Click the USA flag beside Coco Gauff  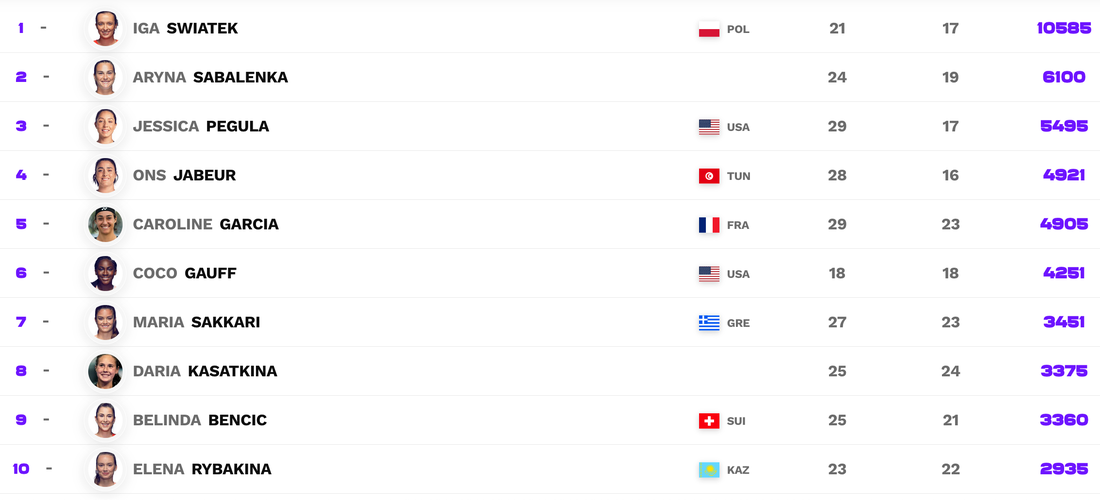(x=709, y=274)
